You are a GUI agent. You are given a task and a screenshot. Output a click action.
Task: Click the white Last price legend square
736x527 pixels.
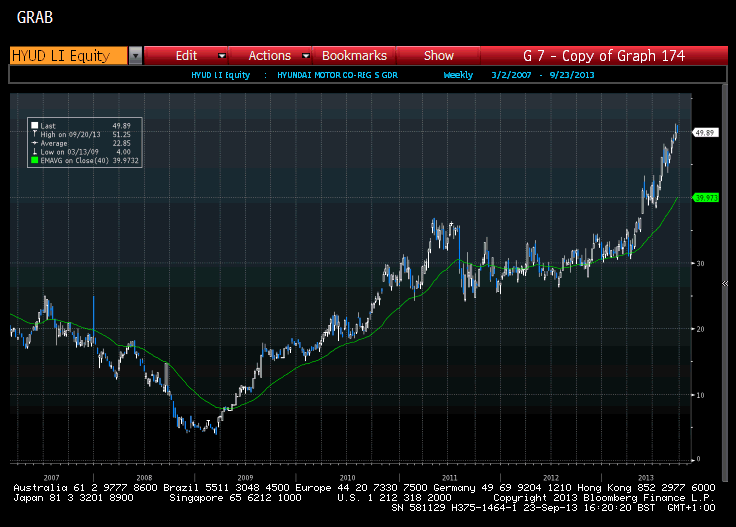tap(35, 125)
